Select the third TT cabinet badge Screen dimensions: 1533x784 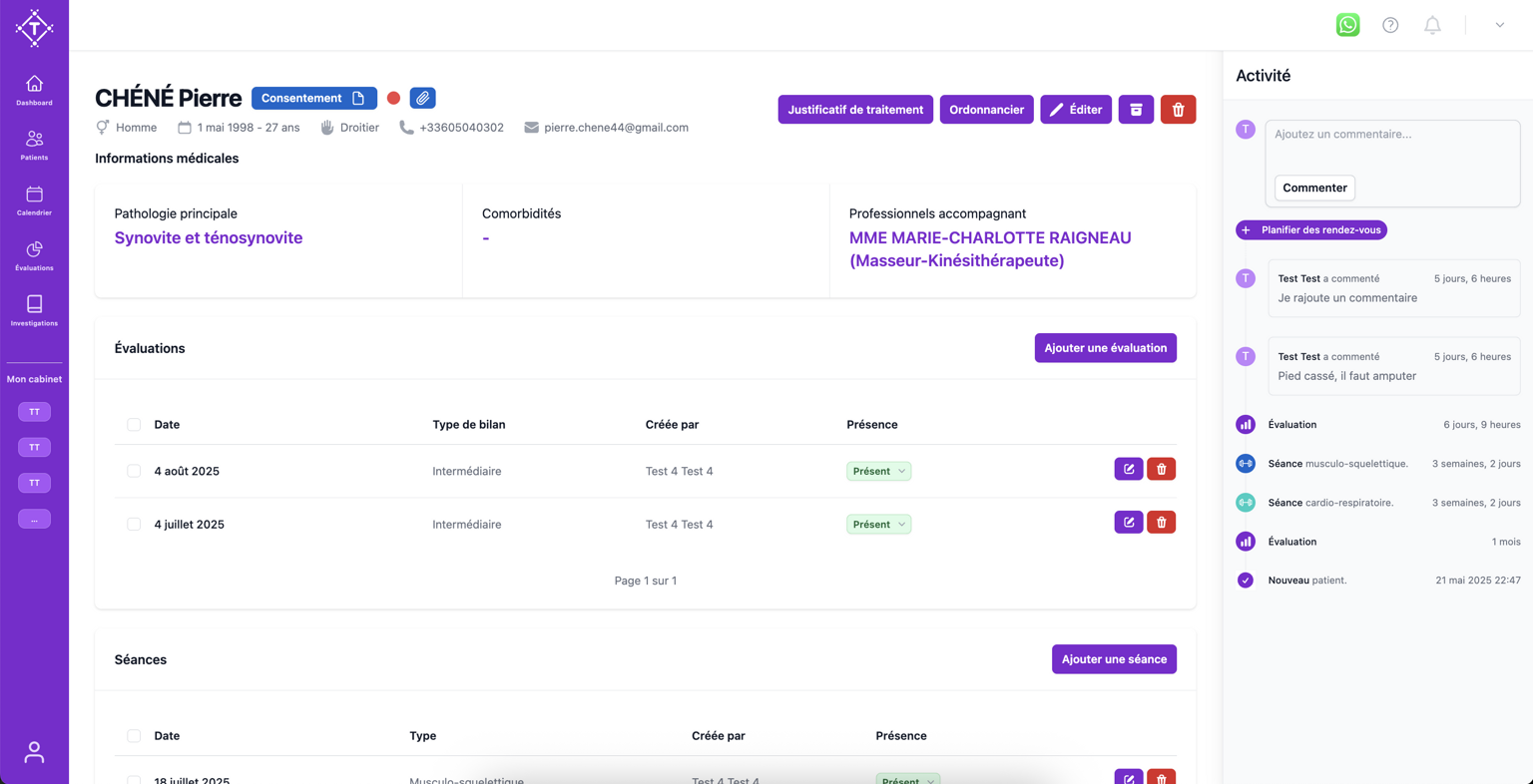[34, 483]
